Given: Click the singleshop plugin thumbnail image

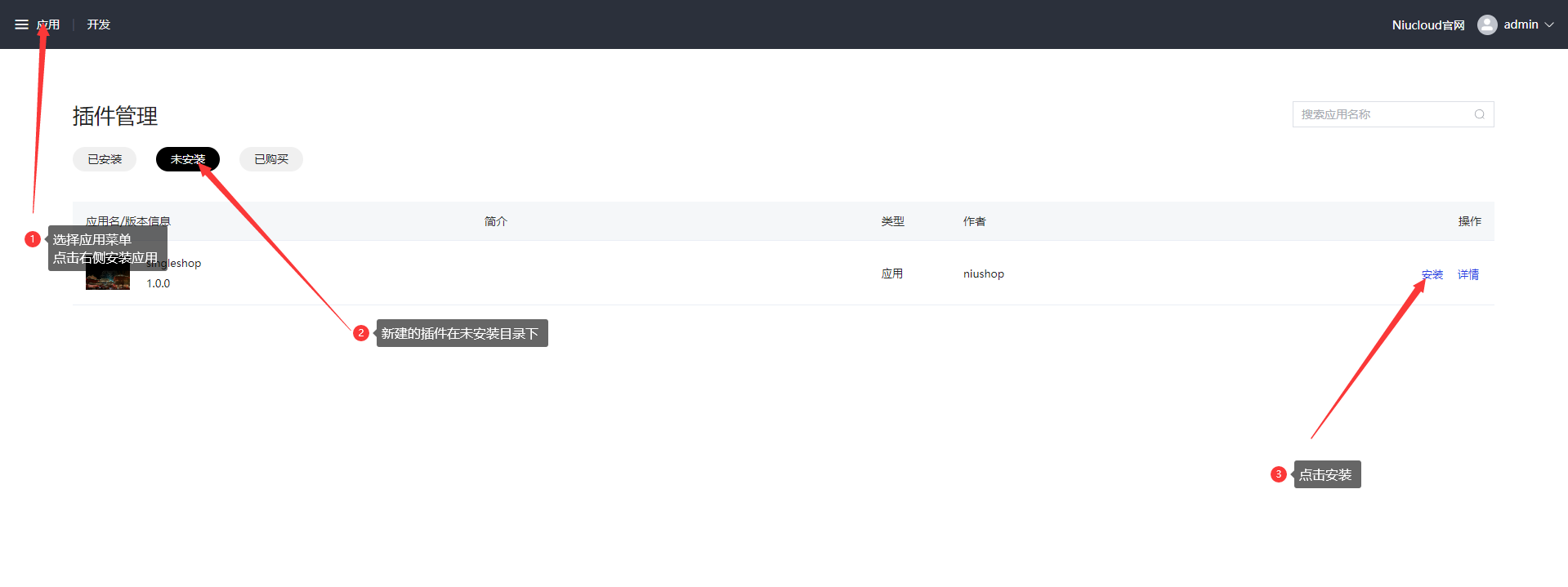Looking at the screenshot, I should (108, 280).
